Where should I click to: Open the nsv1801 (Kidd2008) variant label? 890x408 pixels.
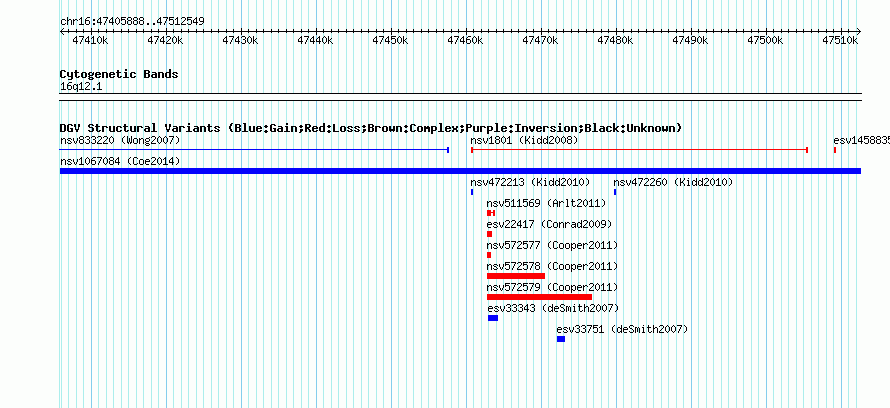click(x=524, y=140)
